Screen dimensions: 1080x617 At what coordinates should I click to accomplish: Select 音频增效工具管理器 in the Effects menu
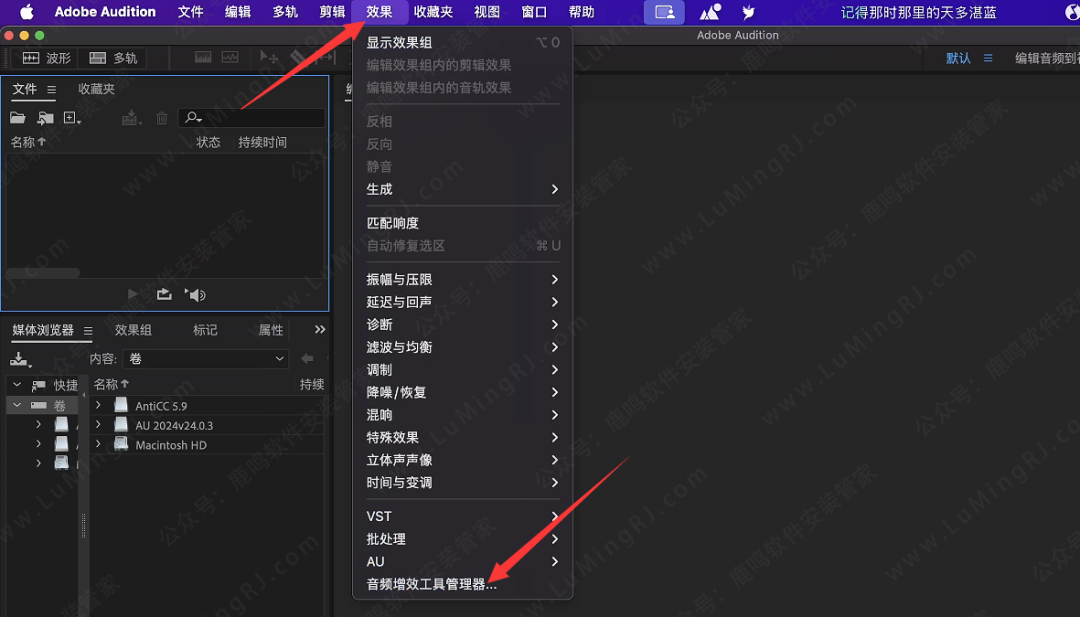(430, 584)
